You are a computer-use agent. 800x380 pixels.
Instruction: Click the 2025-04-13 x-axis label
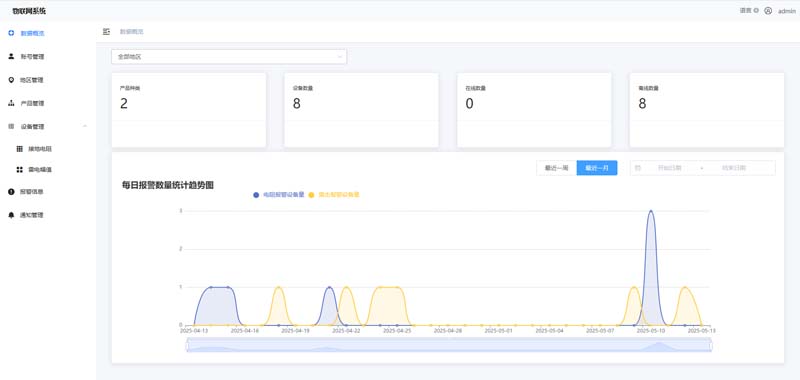(194, 331)
